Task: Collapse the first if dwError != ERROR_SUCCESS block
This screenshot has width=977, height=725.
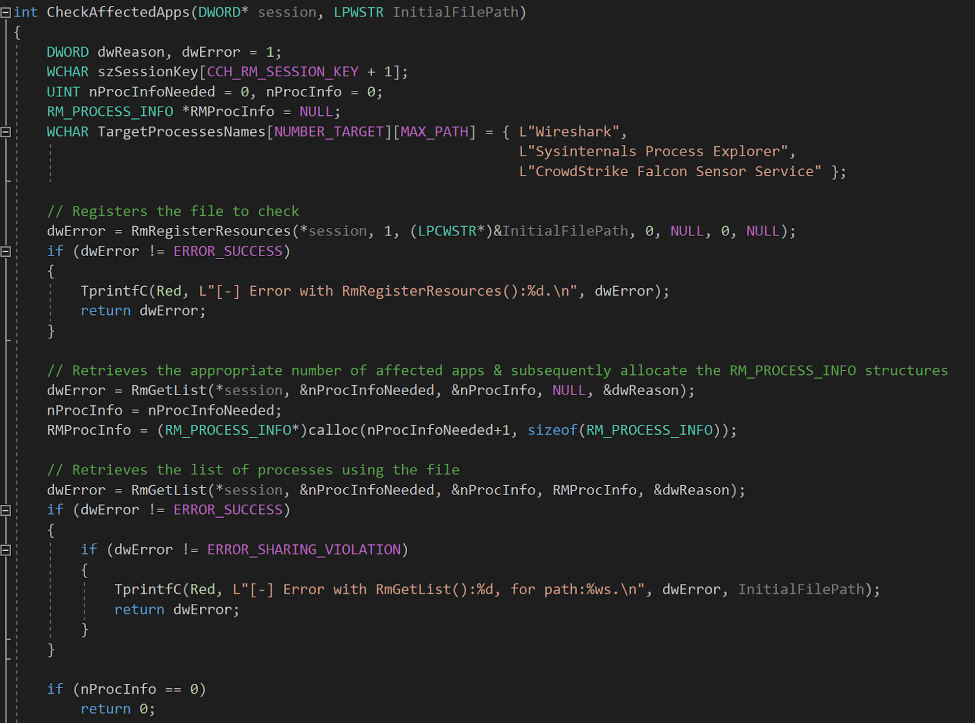Action: (6, 252)
